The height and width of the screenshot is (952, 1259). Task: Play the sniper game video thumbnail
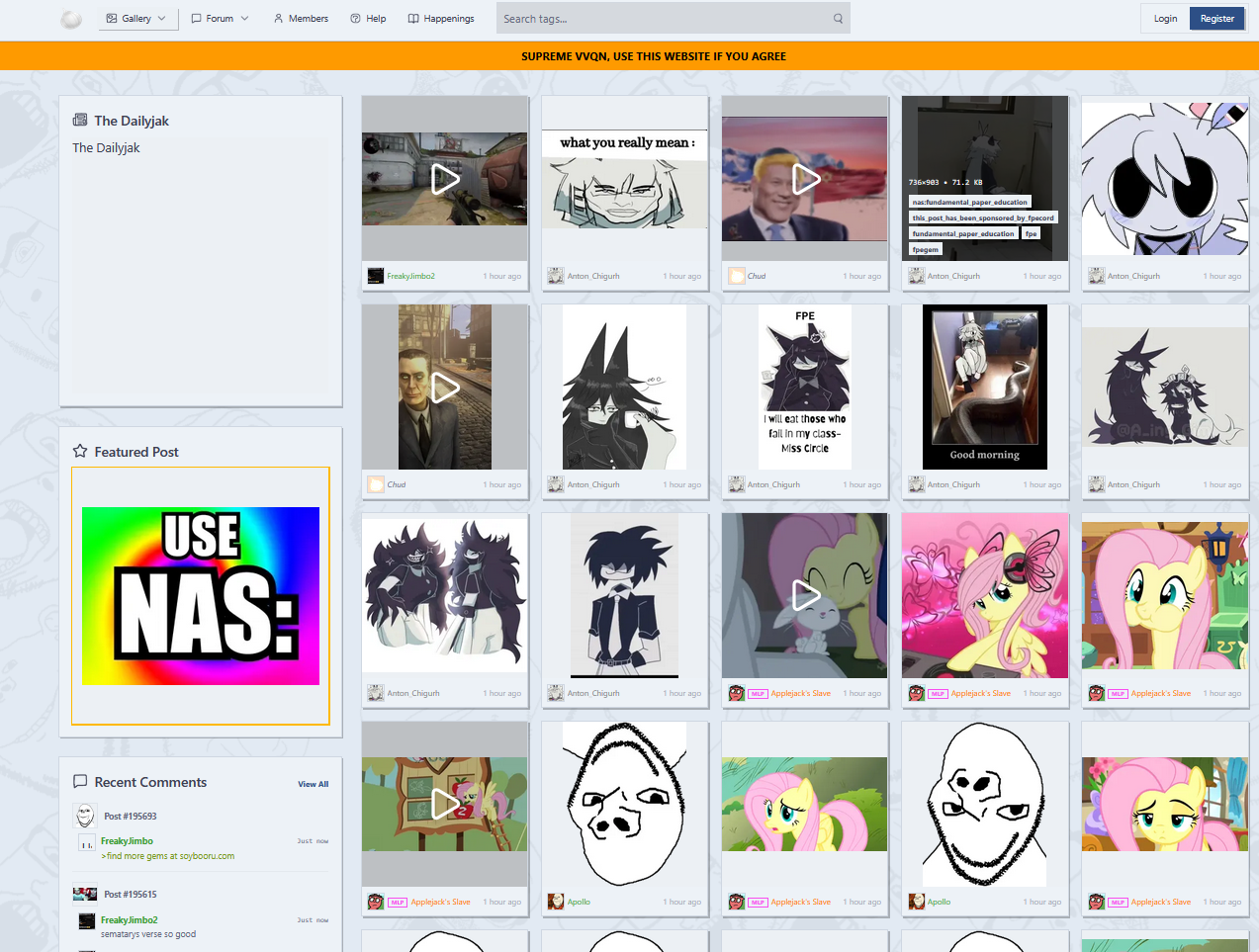point(445,179)
